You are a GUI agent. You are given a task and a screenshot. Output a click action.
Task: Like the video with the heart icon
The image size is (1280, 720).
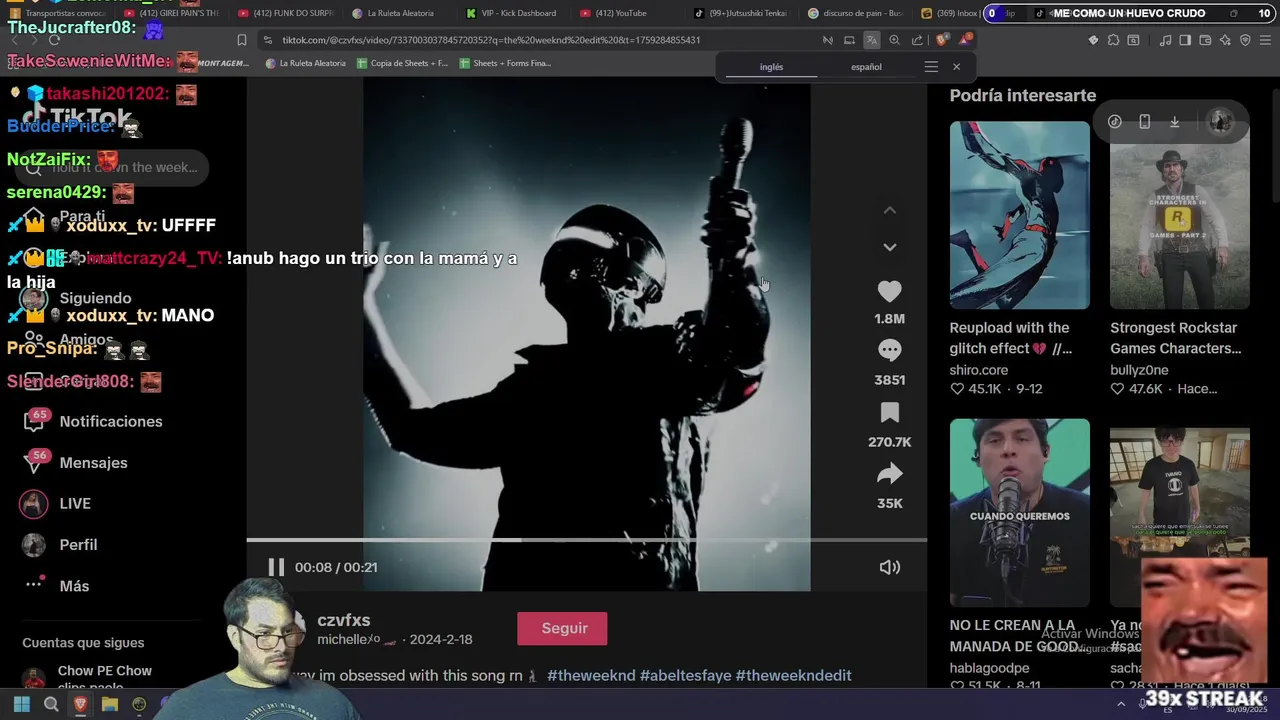pyautogui.click(x=889, y=291)
